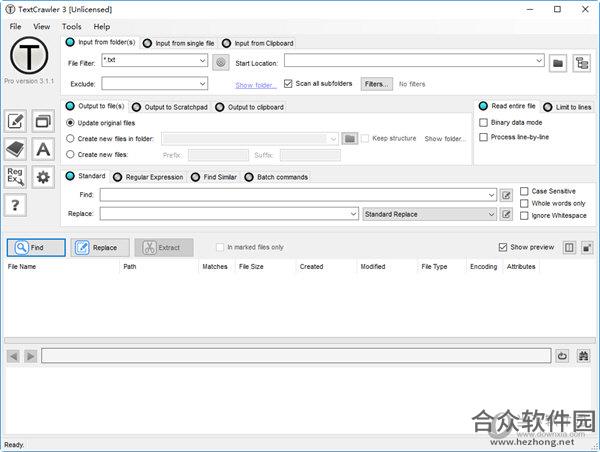
Task: Expand the Find history dropdown
Action: [x=491, y=195]
